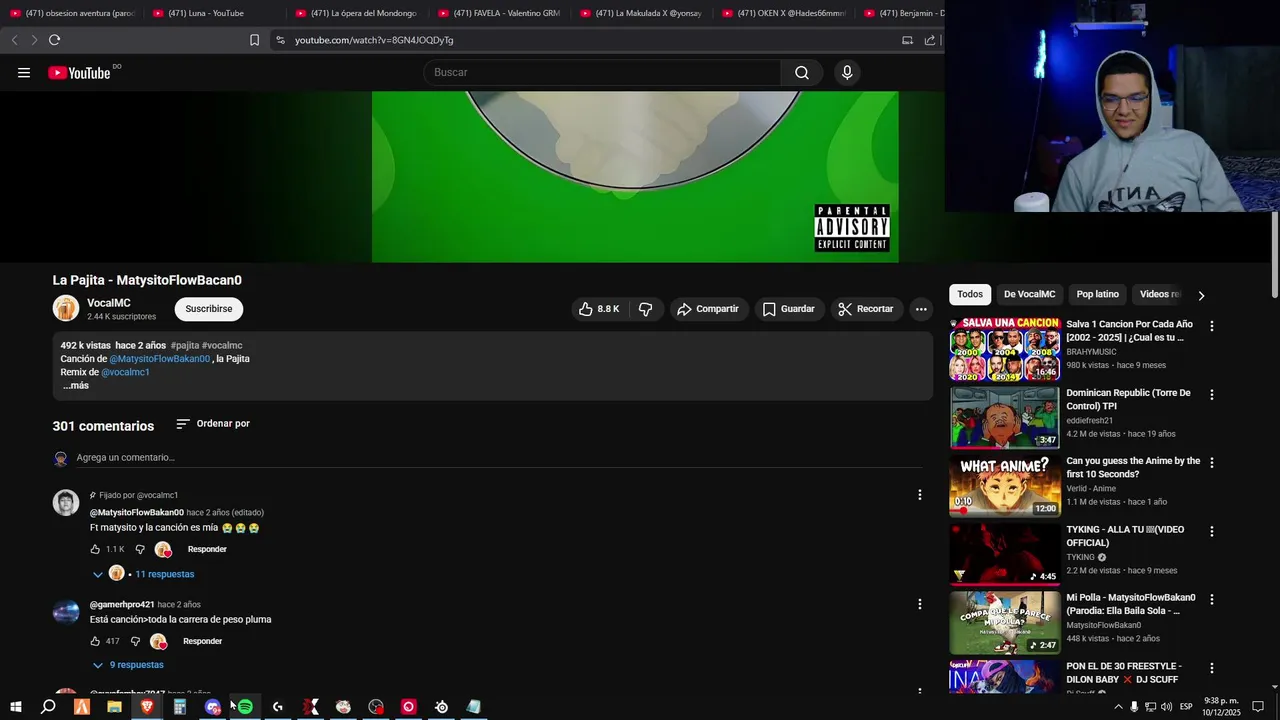This screenshot has width=1280, height=720.
Task: Activate voice search microphone icon
Action: tap(847, 72)
